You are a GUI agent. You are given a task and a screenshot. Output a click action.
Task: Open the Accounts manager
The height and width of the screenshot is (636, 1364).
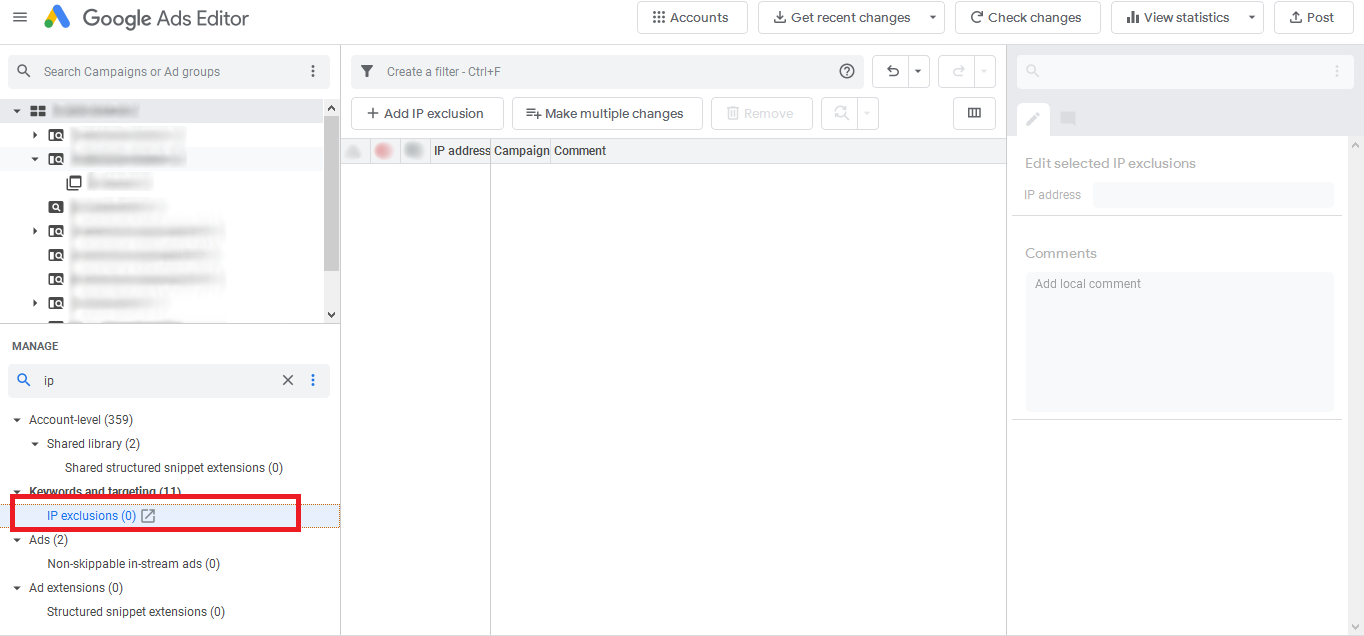pyautogui.click(x=692, y=17)
